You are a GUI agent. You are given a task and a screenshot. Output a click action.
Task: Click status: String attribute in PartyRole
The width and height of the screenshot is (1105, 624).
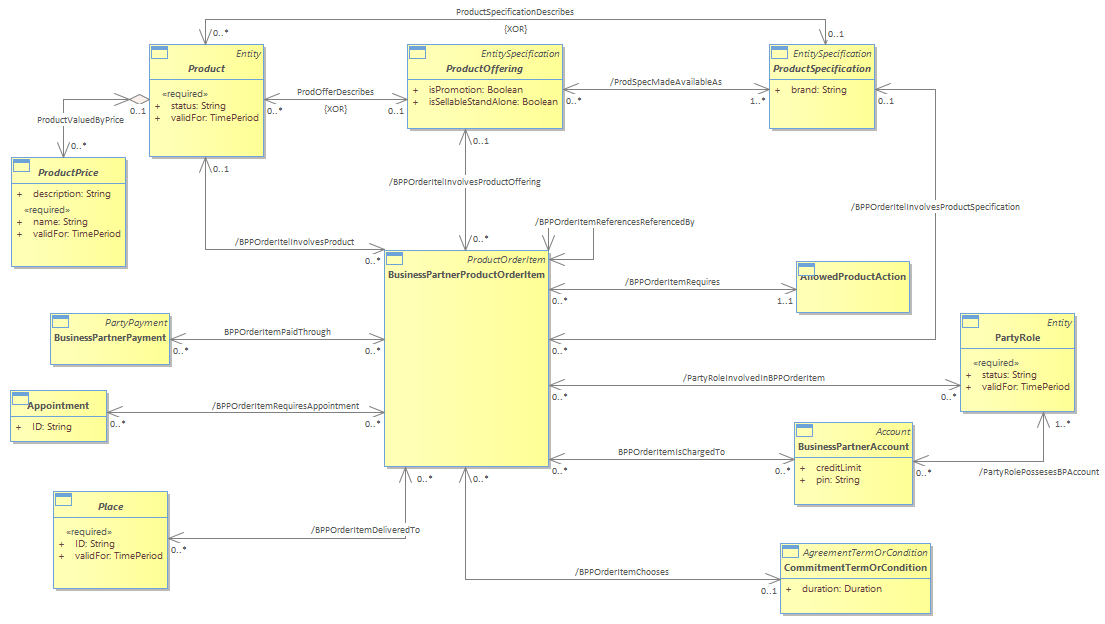1009,374
